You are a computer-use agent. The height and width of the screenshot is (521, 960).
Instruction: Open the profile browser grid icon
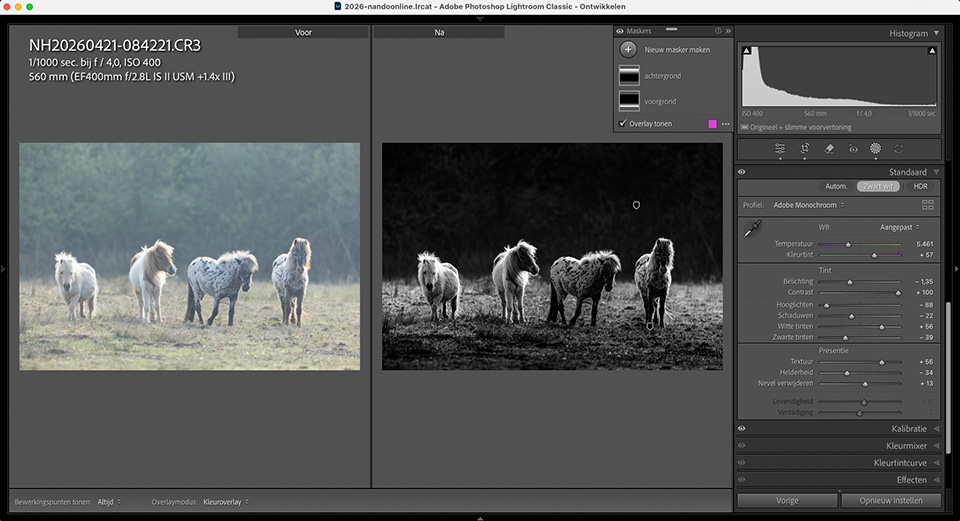pyautogui.click(x=928, y=205)
